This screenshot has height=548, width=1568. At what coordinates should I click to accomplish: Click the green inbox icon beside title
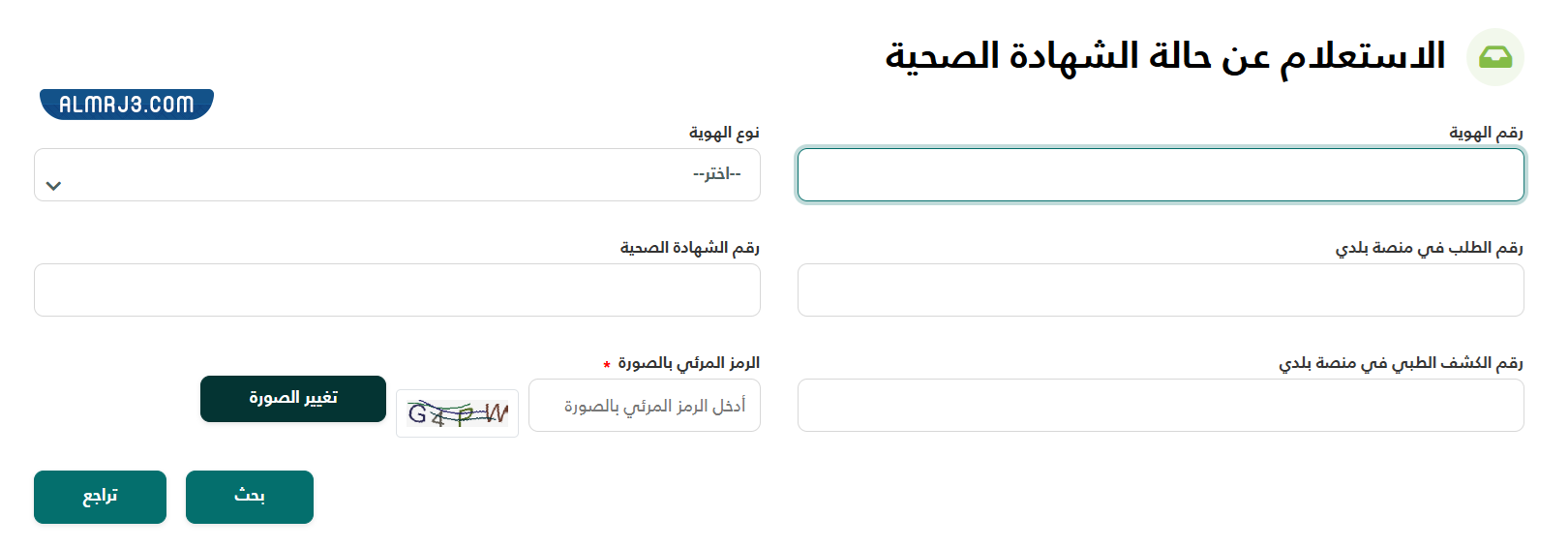pos(1494,57)
